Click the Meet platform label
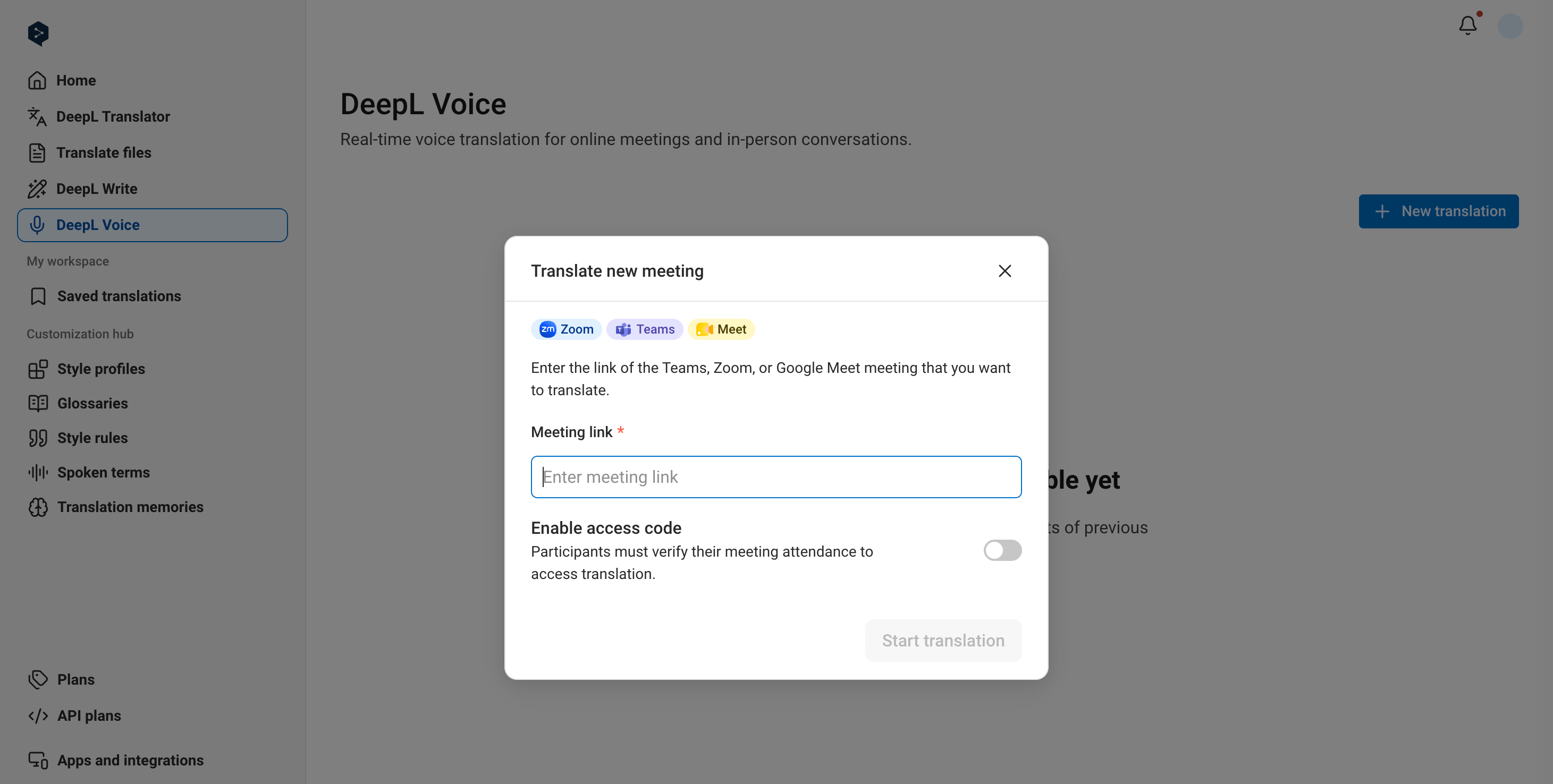The width and height of the screenshot is (1553, 784). 731,329
